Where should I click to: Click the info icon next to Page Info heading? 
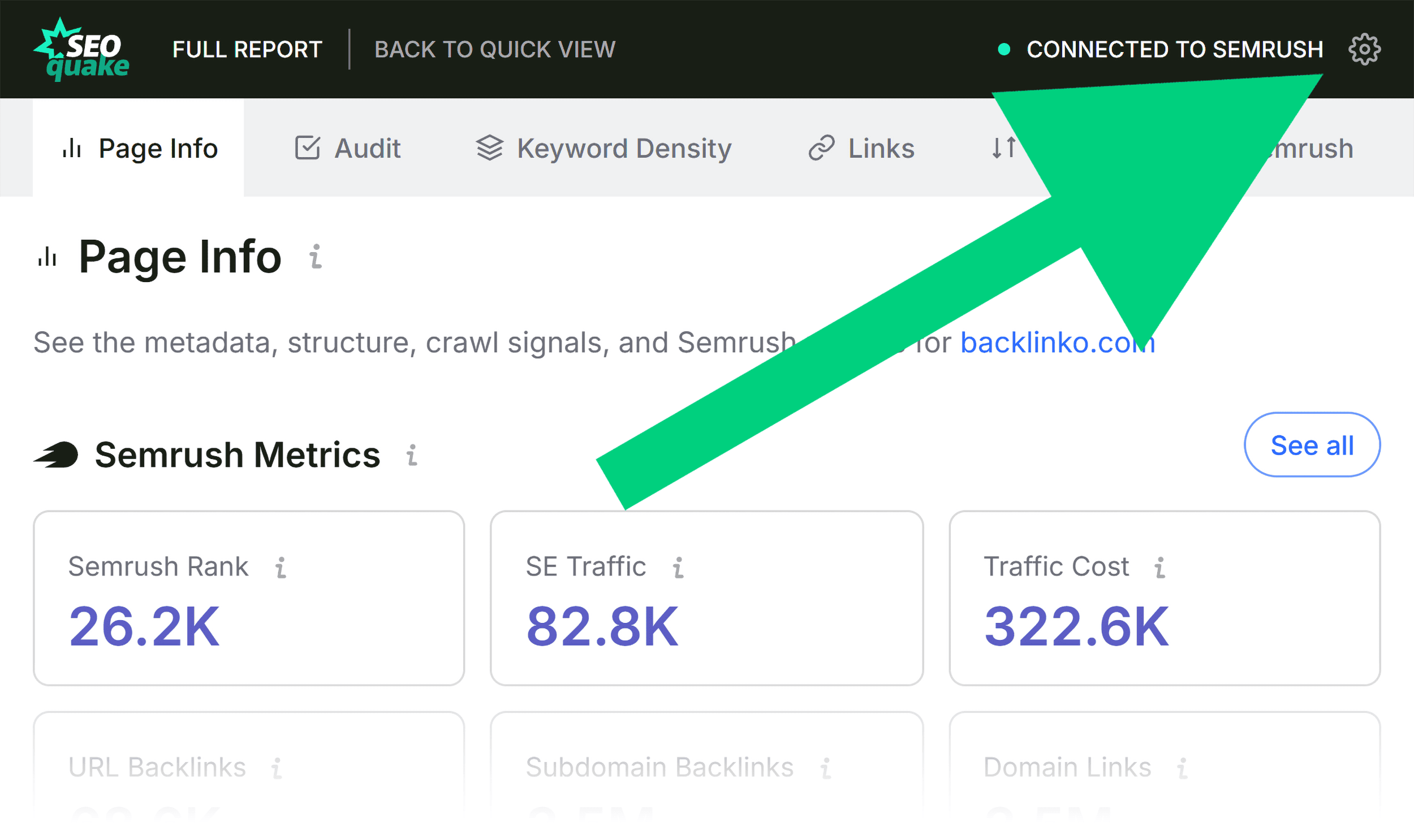tap(316, 257)
